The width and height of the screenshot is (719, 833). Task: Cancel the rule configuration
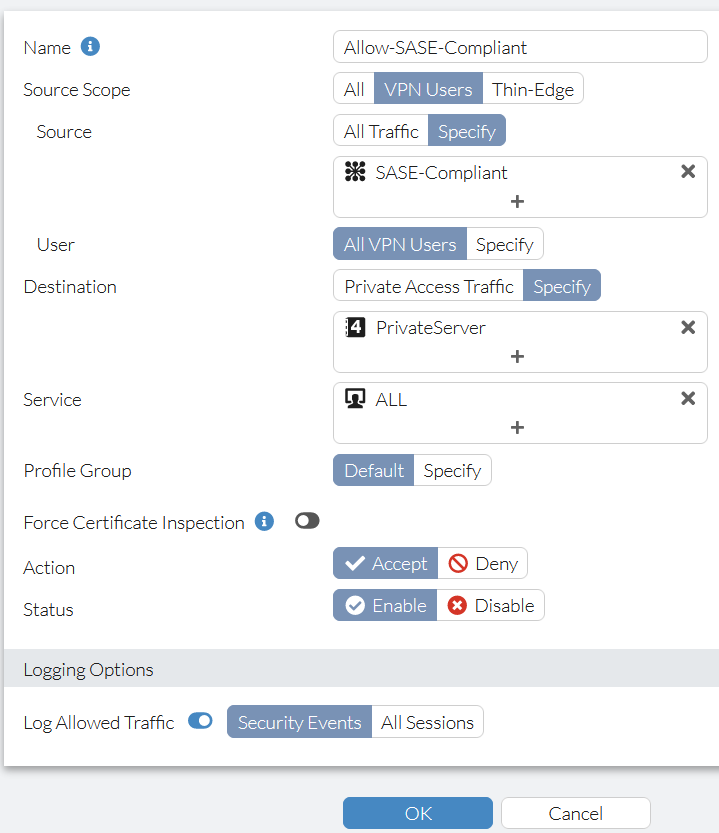tap(575, 812)
